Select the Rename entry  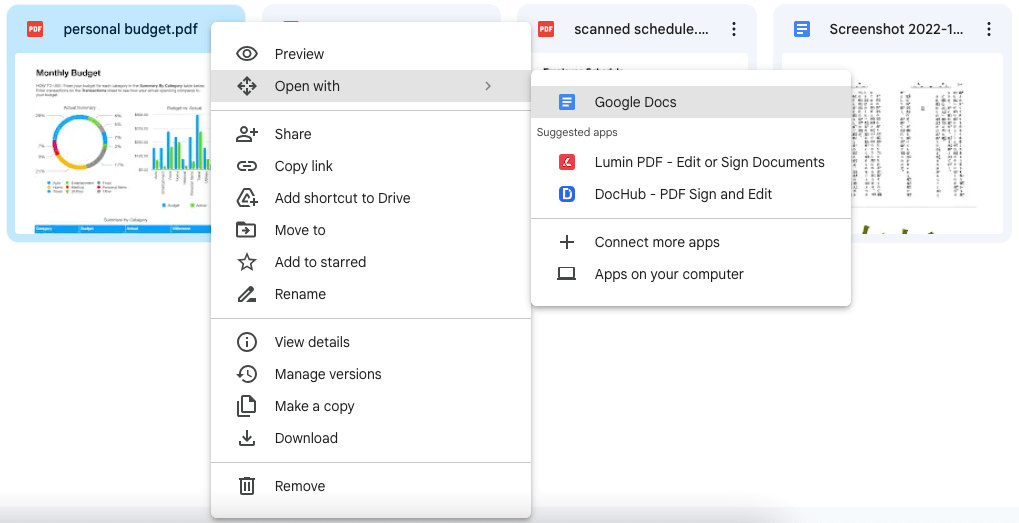point(370,294)
